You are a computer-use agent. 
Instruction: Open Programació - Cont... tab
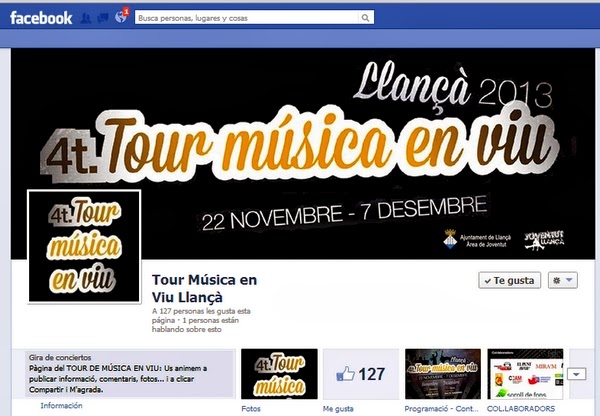(x=441, y=409)
